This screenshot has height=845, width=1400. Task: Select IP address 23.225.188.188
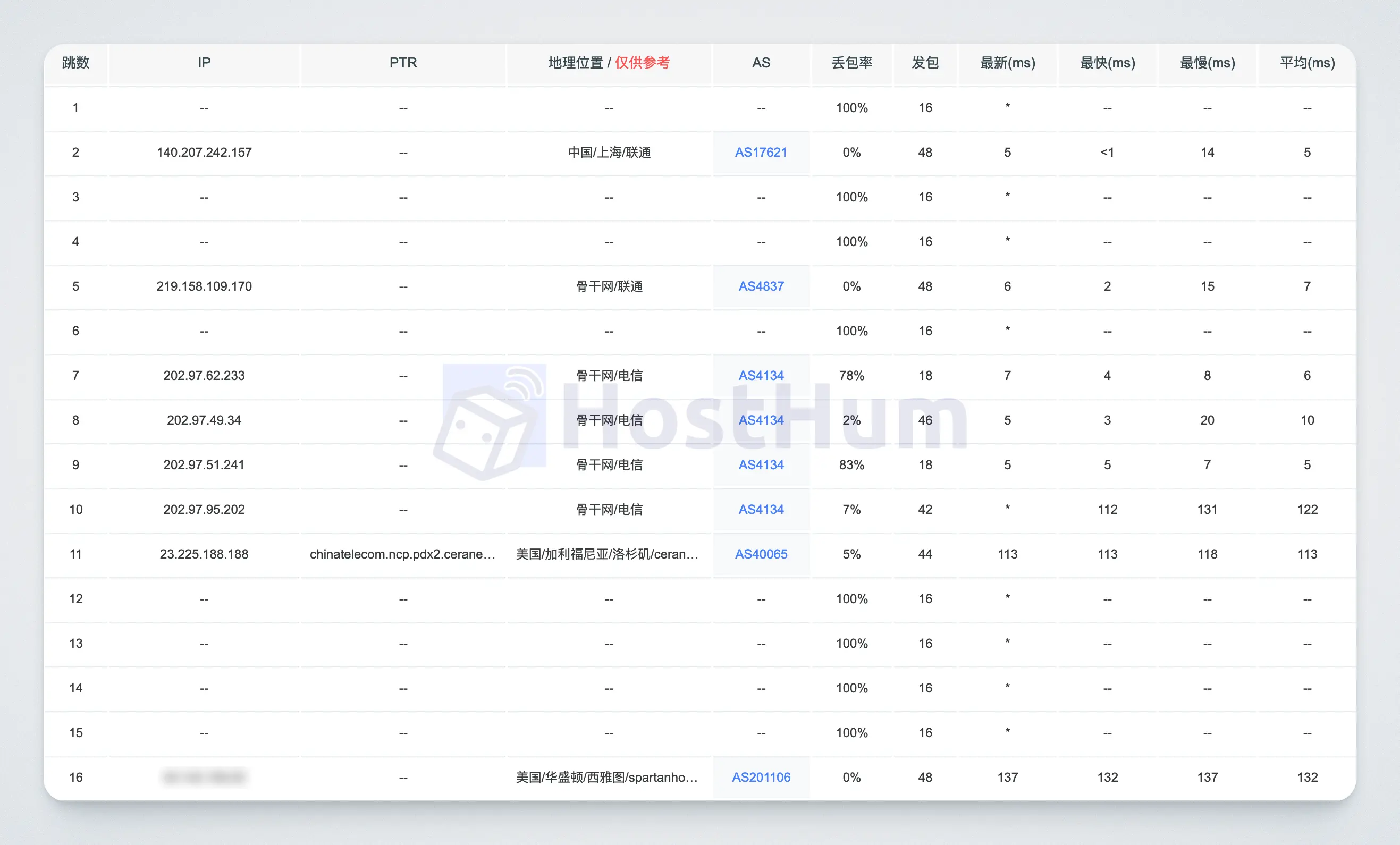[204, 554]
